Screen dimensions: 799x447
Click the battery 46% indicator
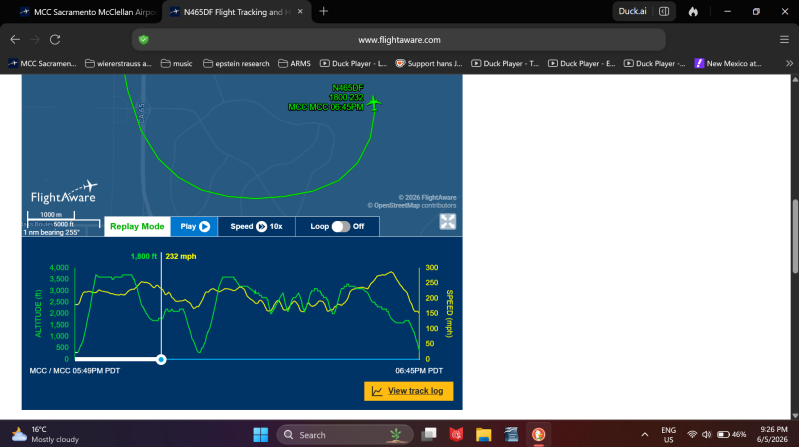tap(732, 435)
